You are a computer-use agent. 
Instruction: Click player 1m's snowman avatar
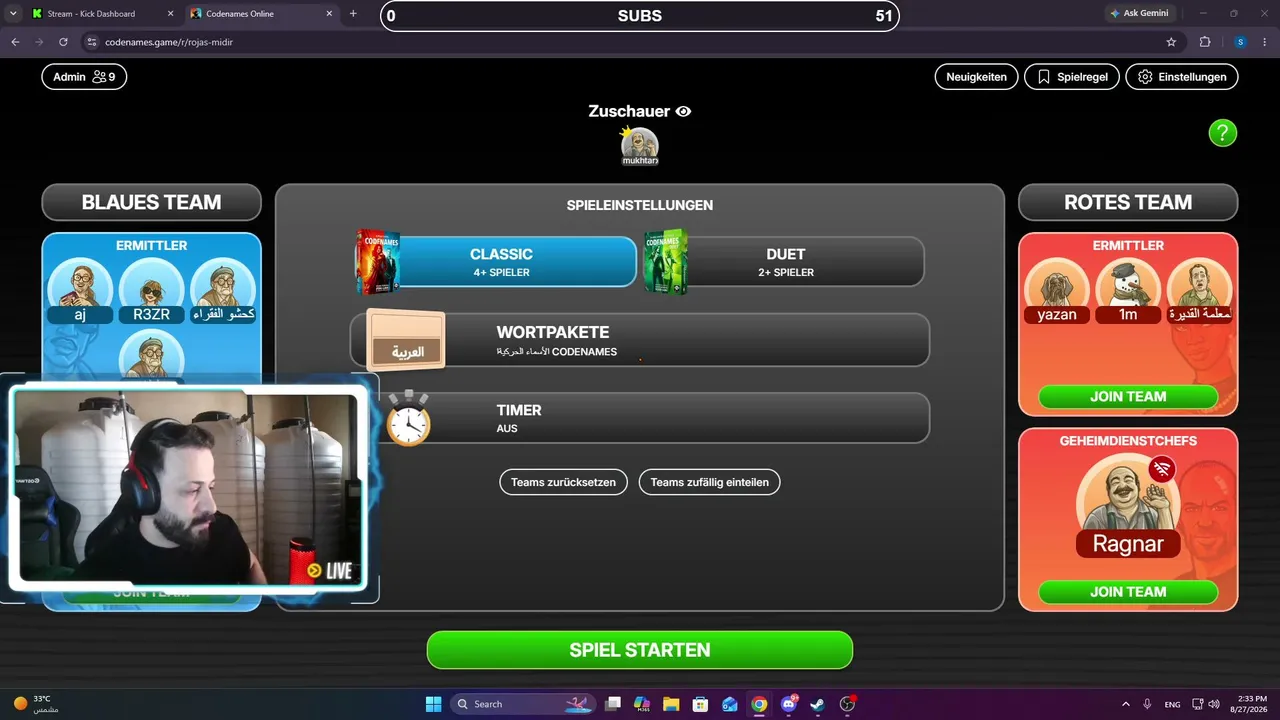pos(1128,290)
